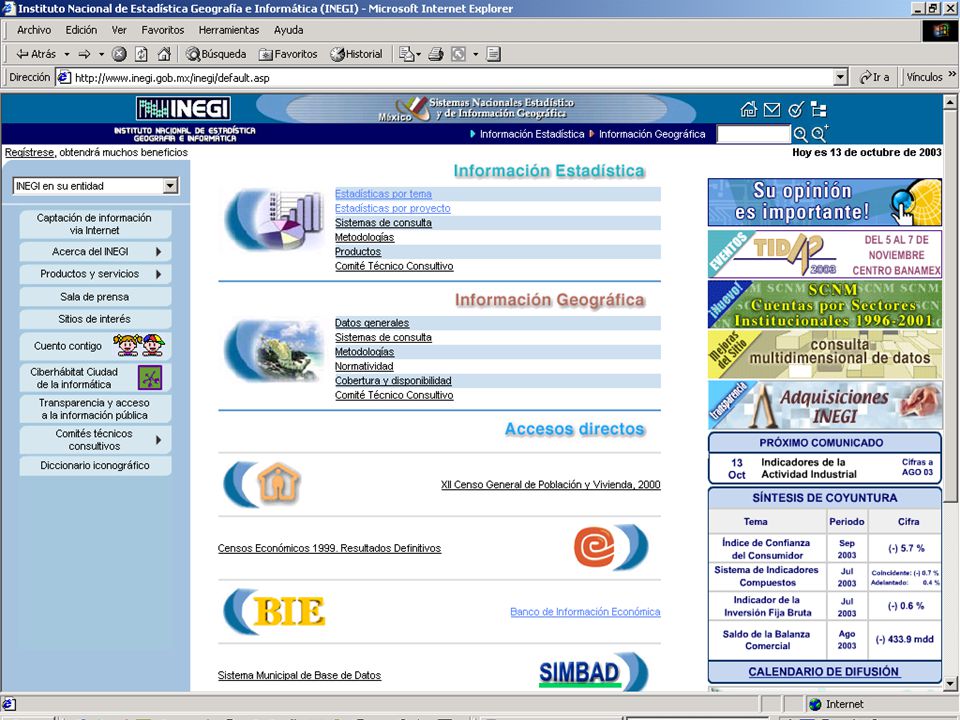Image resolution: width=960 pixels, height=720 pixels.
Task: Expand the Acerca del INEGI submenu
Action: (x=159, y=252)
